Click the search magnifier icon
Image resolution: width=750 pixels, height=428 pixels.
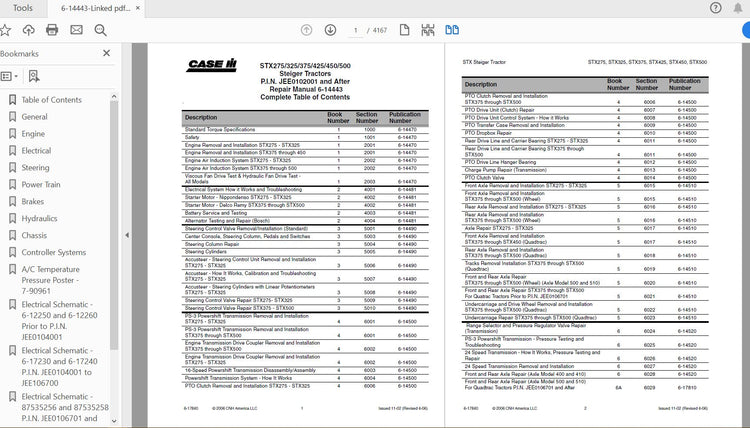[100, 30]
